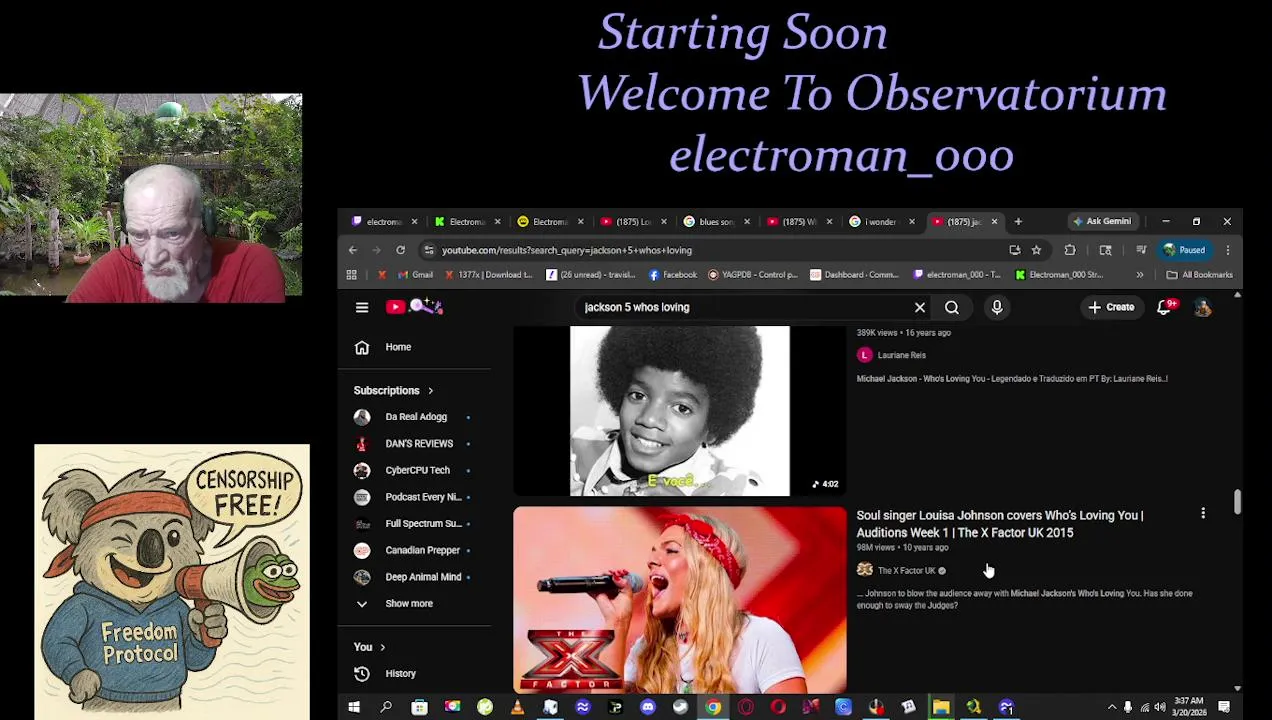Image resolution: width=1272 pixels, height=720 pixels.
Task: Open Louisa Johnson X Factor video title
Action: click(x=1000, y=524)
